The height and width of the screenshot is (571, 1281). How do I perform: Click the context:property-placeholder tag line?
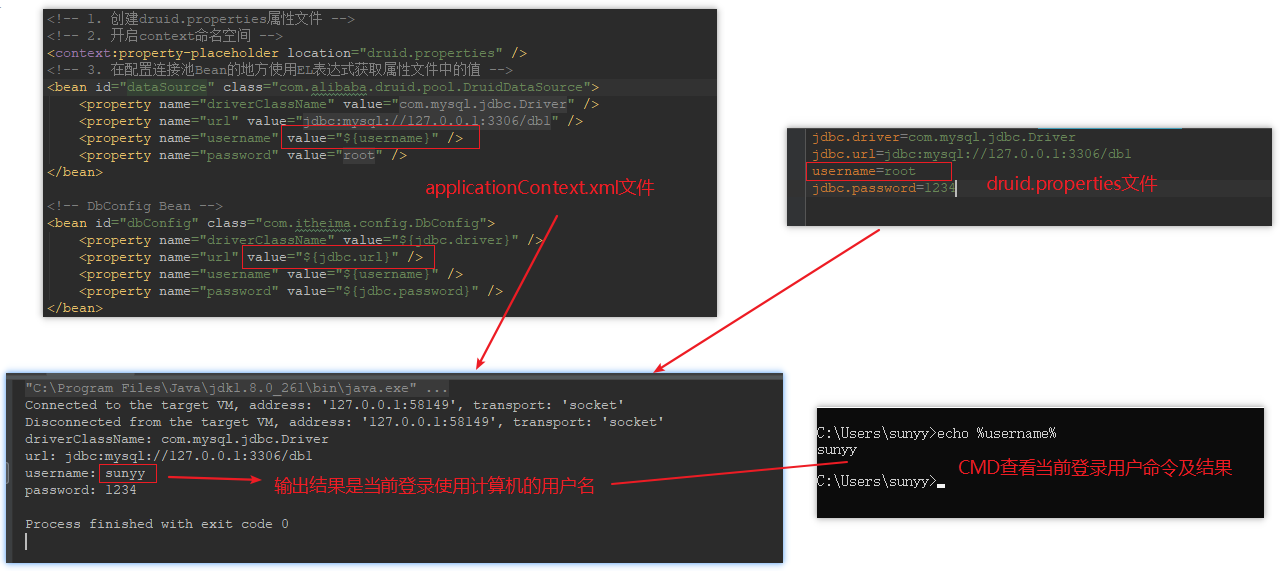pos(286,53)
